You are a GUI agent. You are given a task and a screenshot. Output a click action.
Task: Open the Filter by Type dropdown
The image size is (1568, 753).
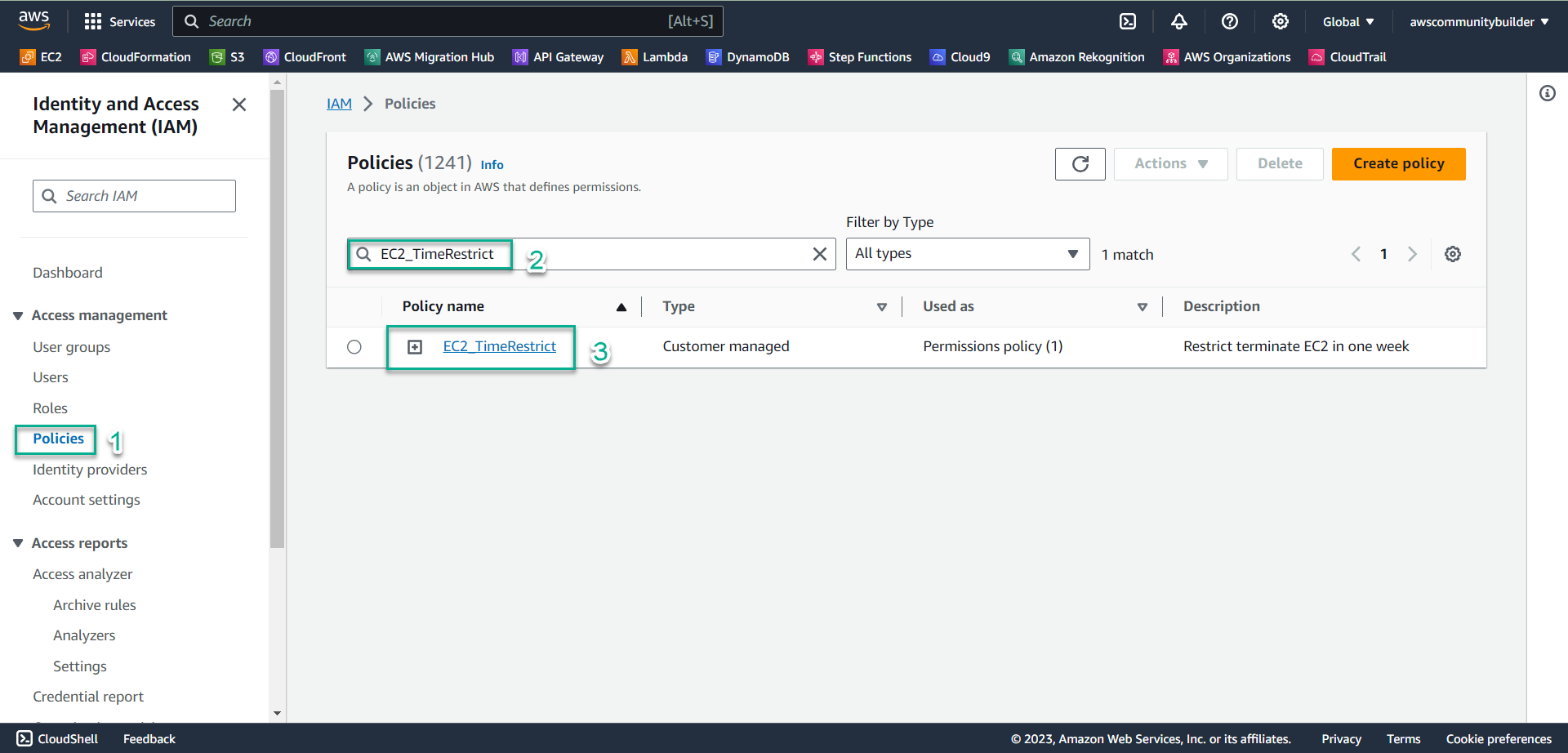click(x=968, y=254)
